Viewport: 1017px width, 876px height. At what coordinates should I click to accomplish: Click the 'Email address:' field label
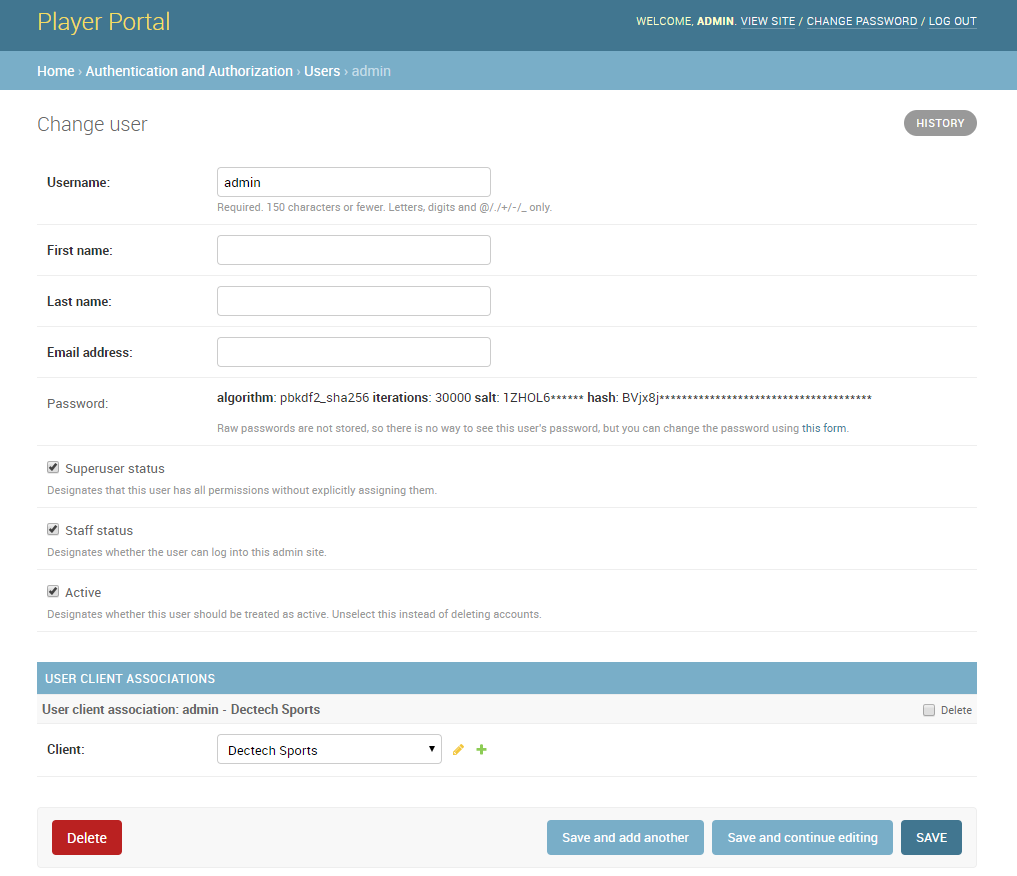(x=90, y=352)
